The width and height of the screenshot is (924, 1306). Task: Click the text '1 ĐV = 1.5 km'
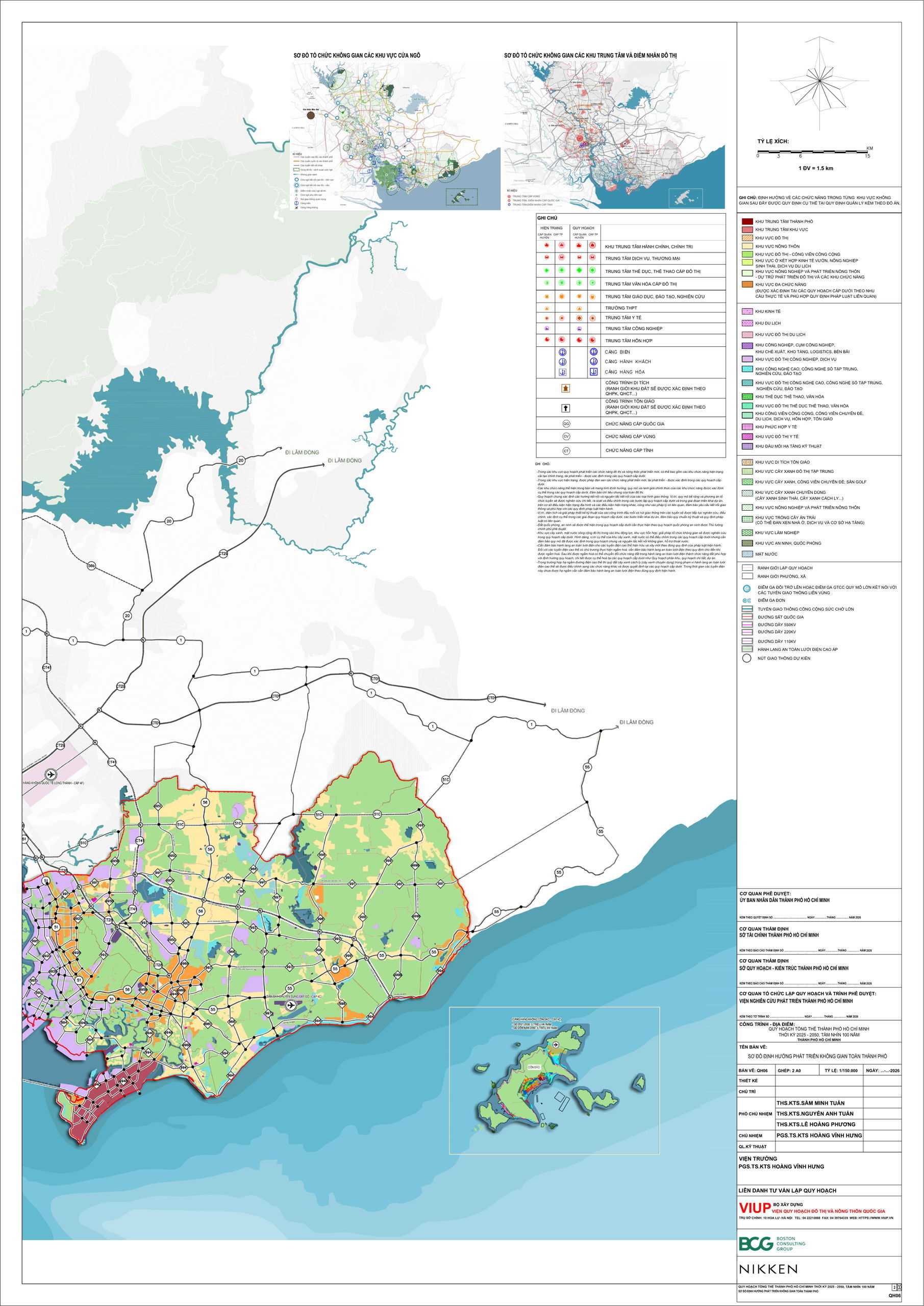click(x=815, y=168)
